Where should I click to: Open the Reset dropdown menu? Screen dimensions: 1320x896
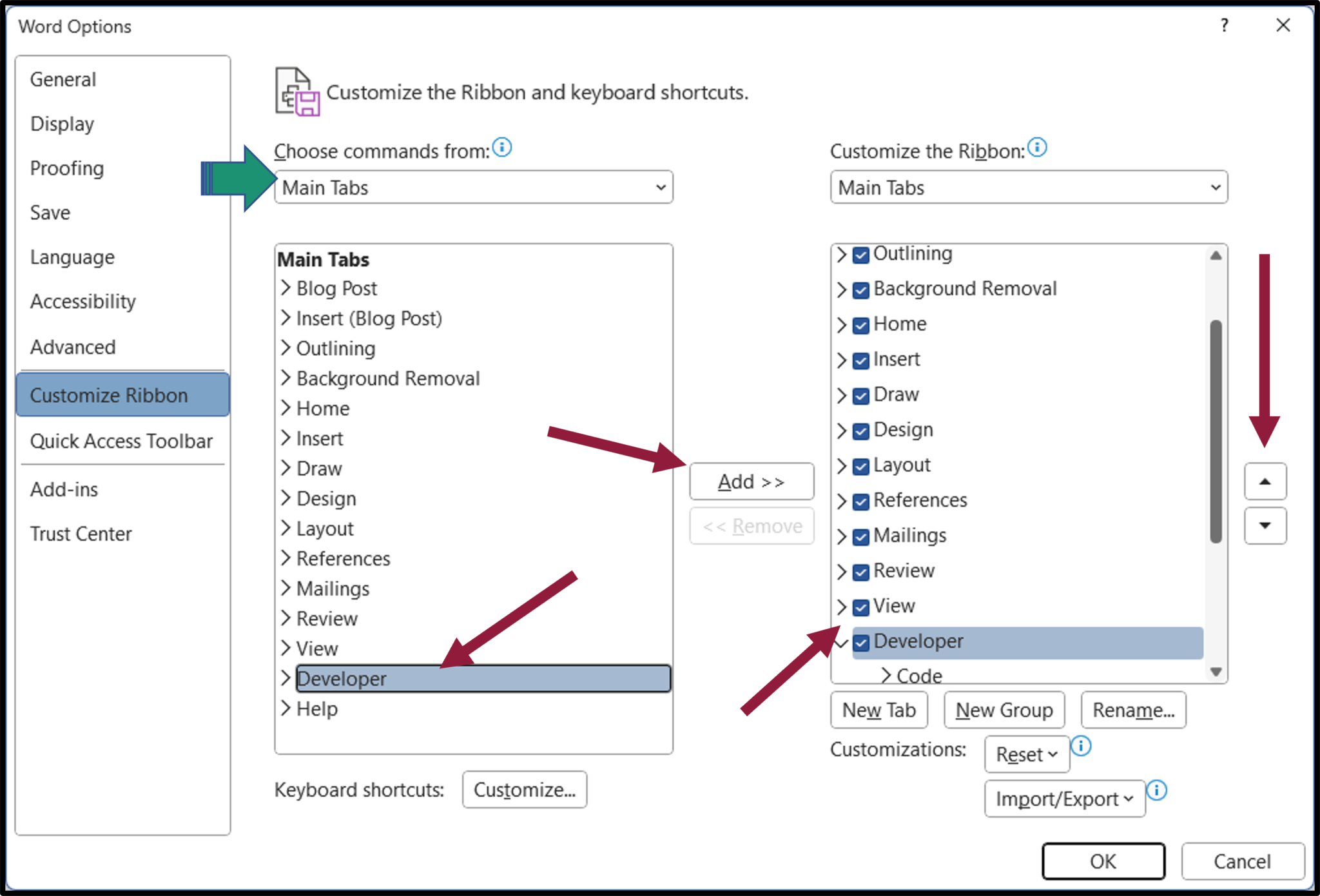[1026, 754]
